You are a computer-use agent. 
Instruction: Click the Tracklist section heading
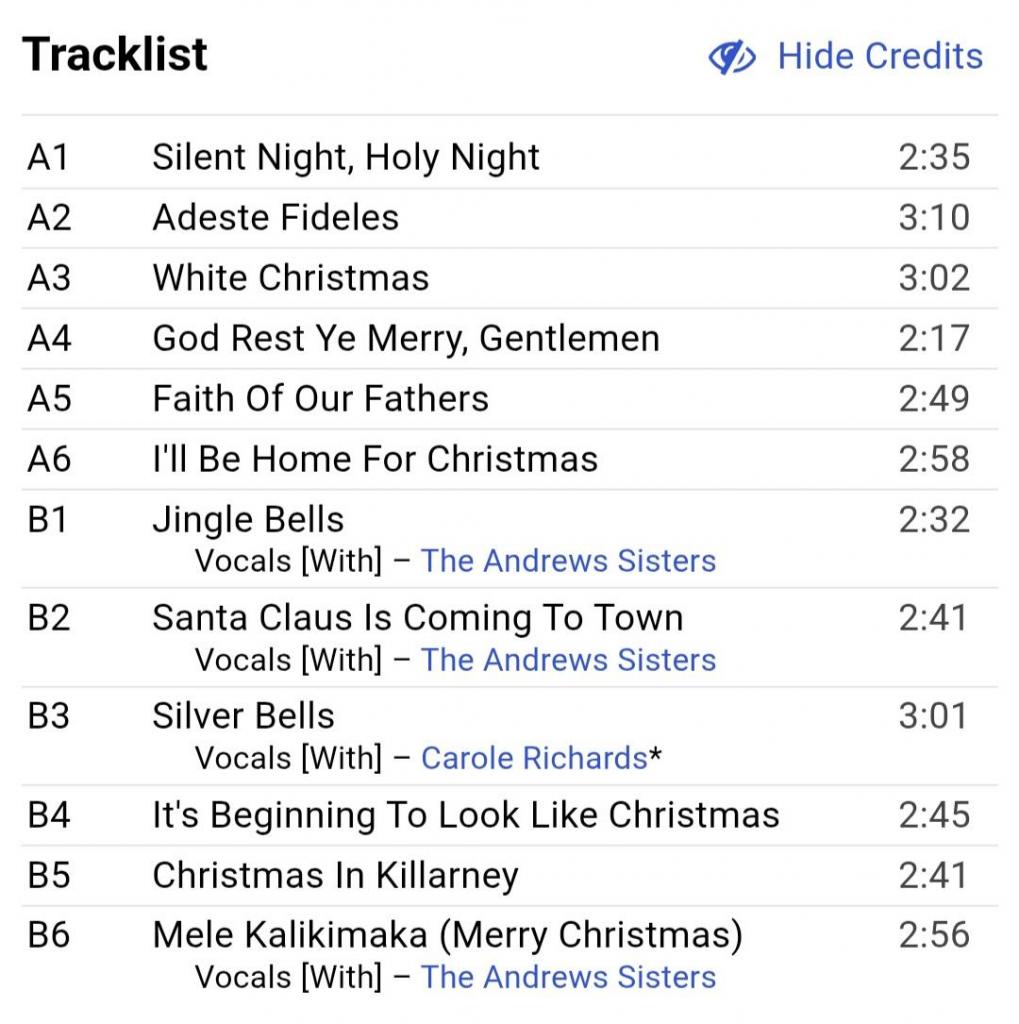(115, 54)
